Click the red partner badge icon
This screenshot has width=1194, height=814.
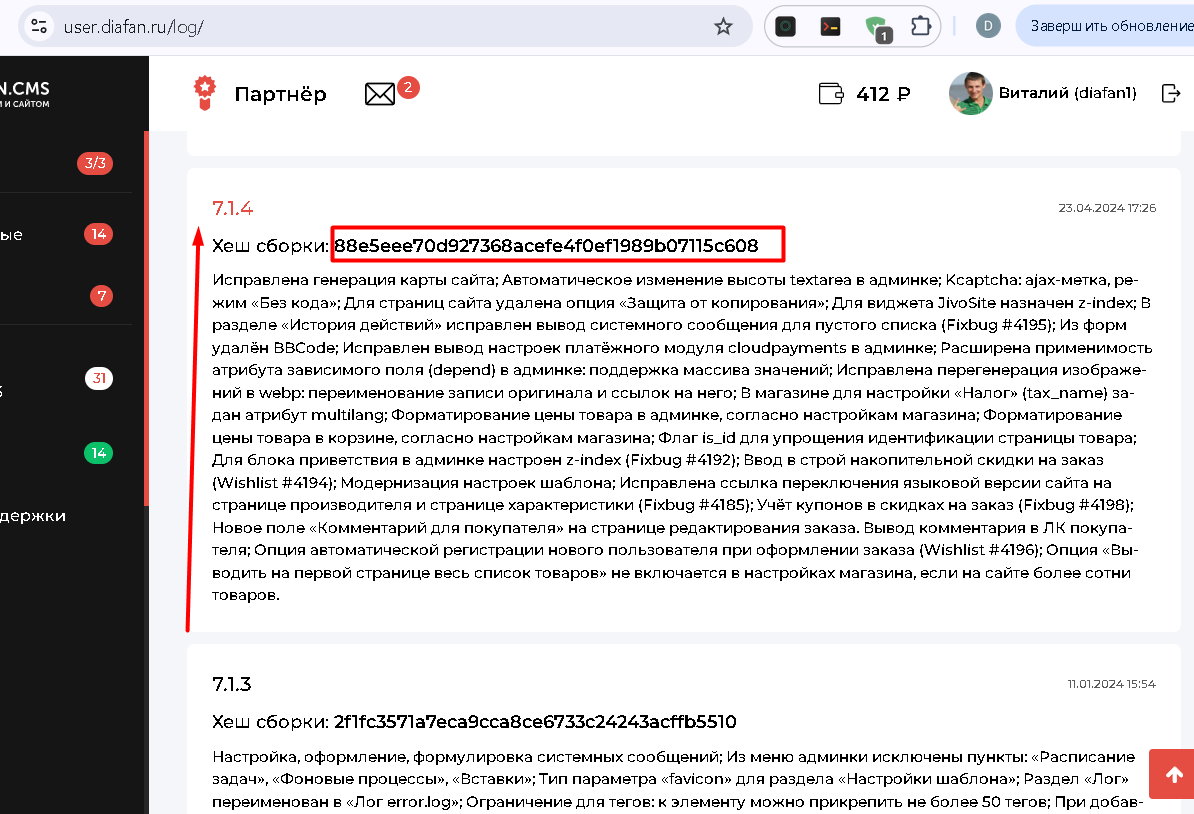[204, 93]
